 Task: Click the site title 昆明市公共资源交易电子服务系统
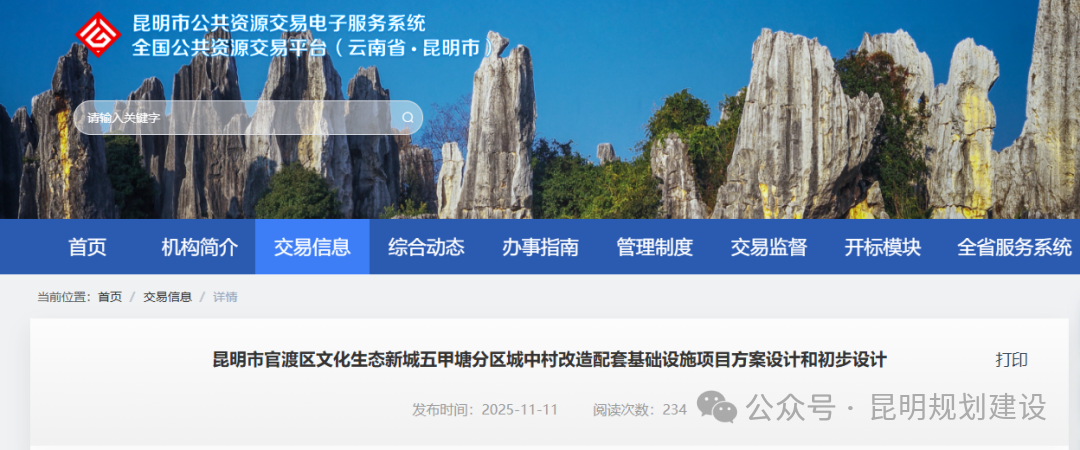[279, 23]
